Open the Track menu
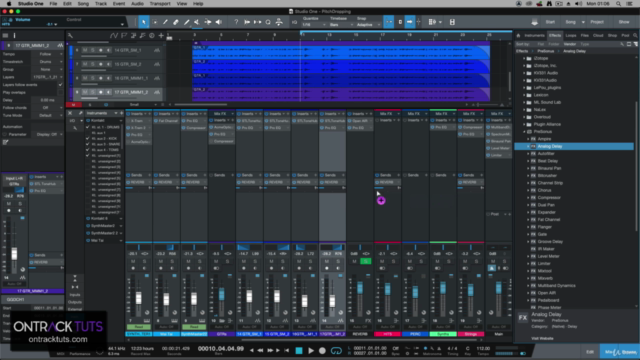The height and width of the screenshot is (360, 640). click(x=101, y=4)
